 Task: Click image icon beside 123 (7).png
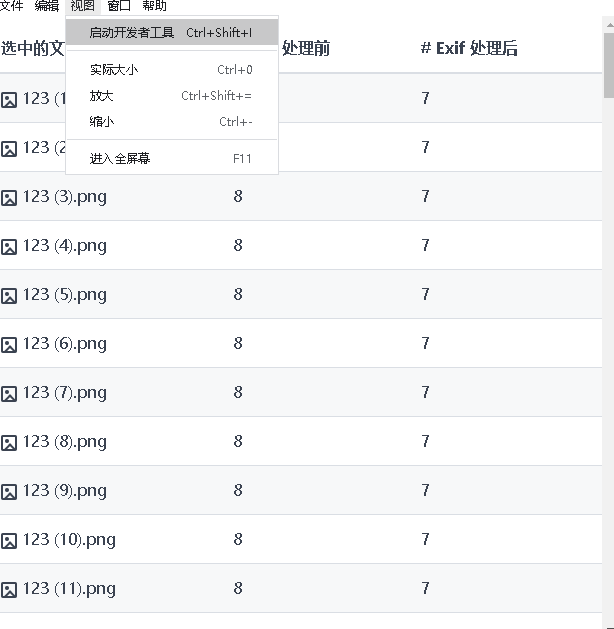9,394
